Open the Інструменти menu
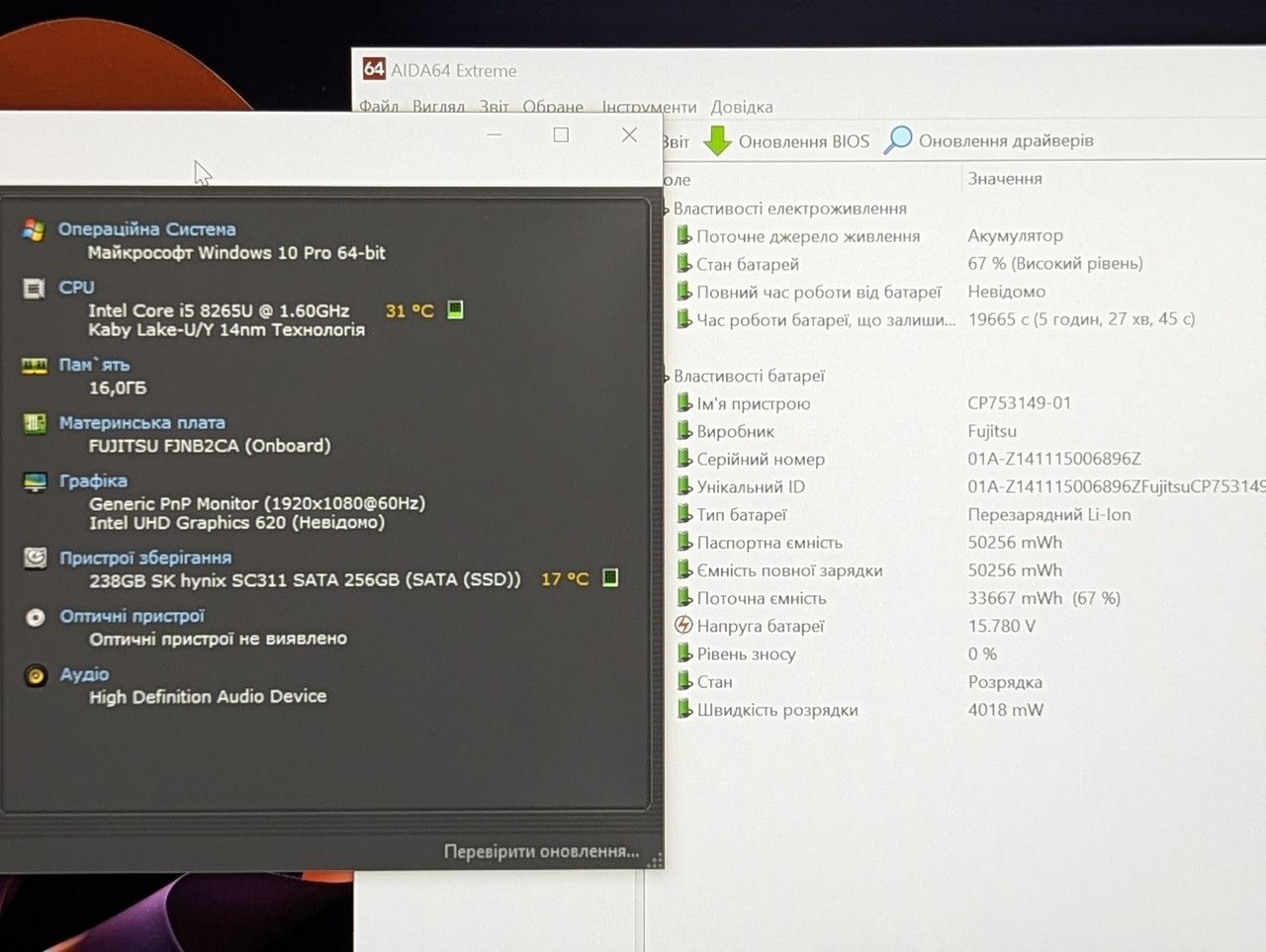Image resolution: width=1266 pixels, height=952 pixels. [649, 107]
